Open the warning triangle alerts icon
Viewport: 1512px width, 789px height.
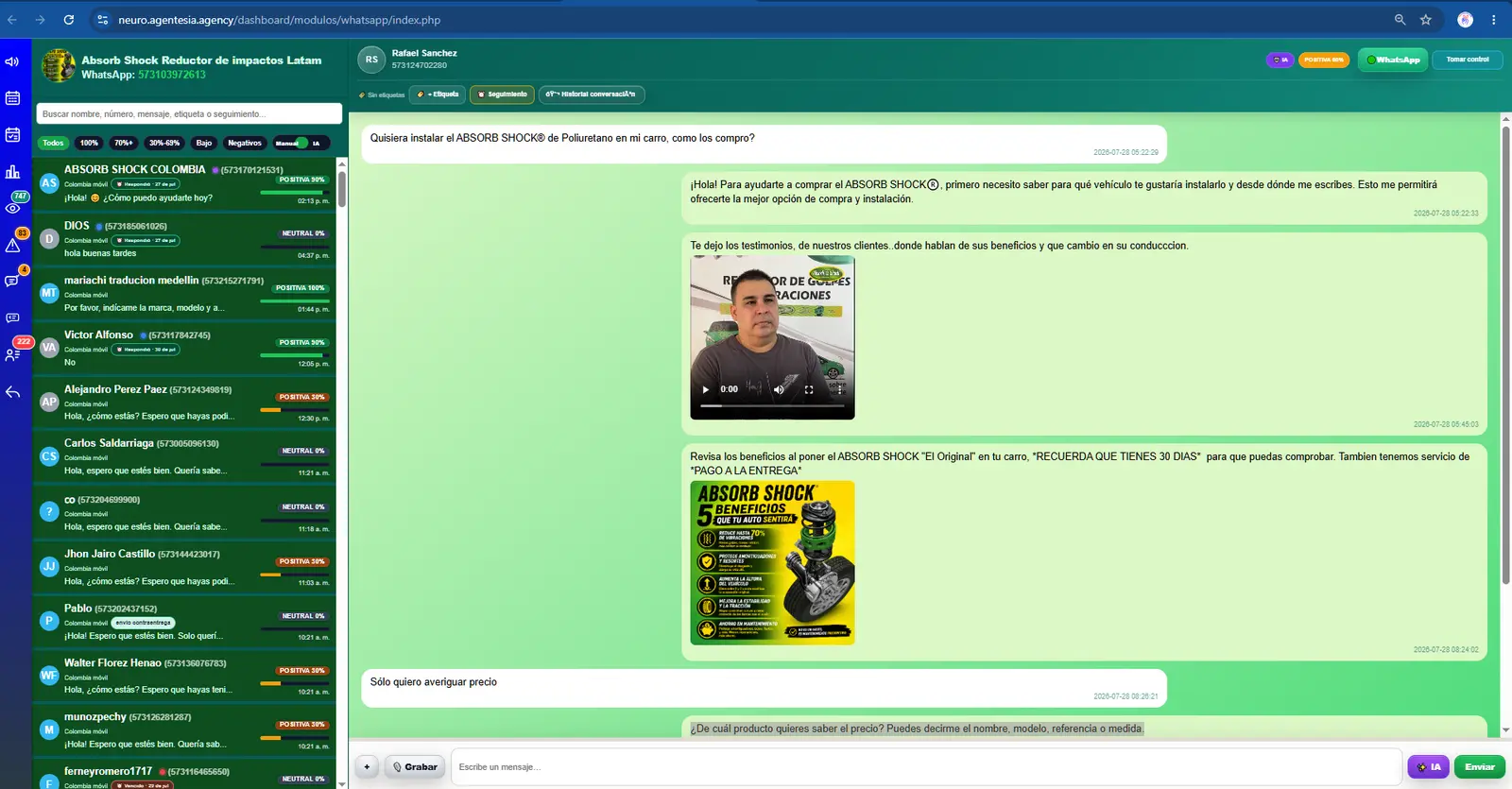tap(12, 246)
